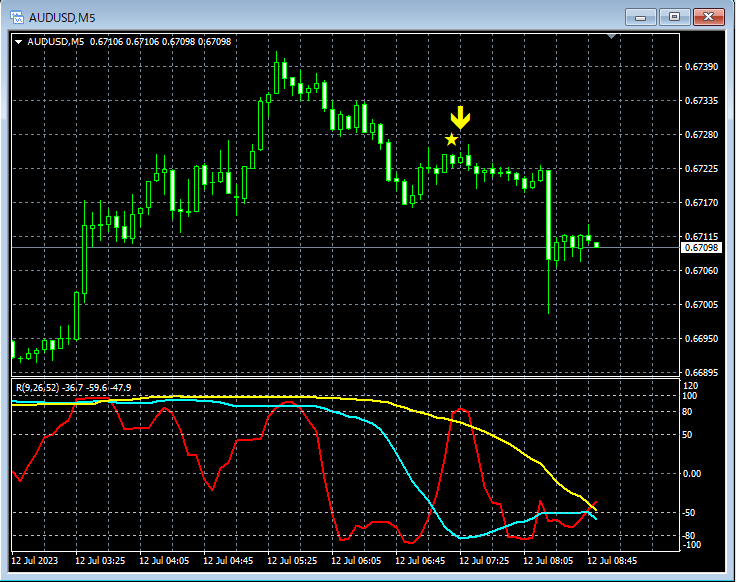Click the 0.66895 price axis label
Image resolution: width=737 pixels, height=582 pixels.
[x=701, y=372]
